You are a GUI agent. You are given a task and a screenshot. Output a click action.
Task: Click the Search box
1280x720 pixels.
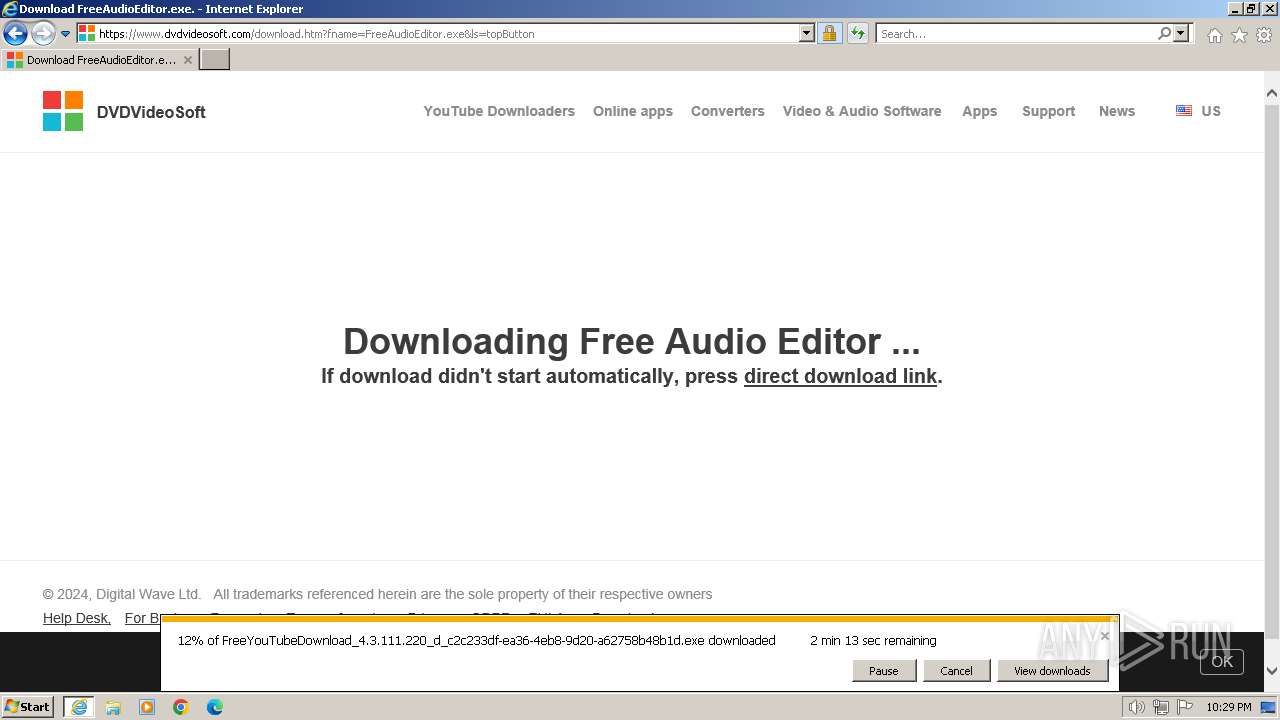pos(1017,33)
